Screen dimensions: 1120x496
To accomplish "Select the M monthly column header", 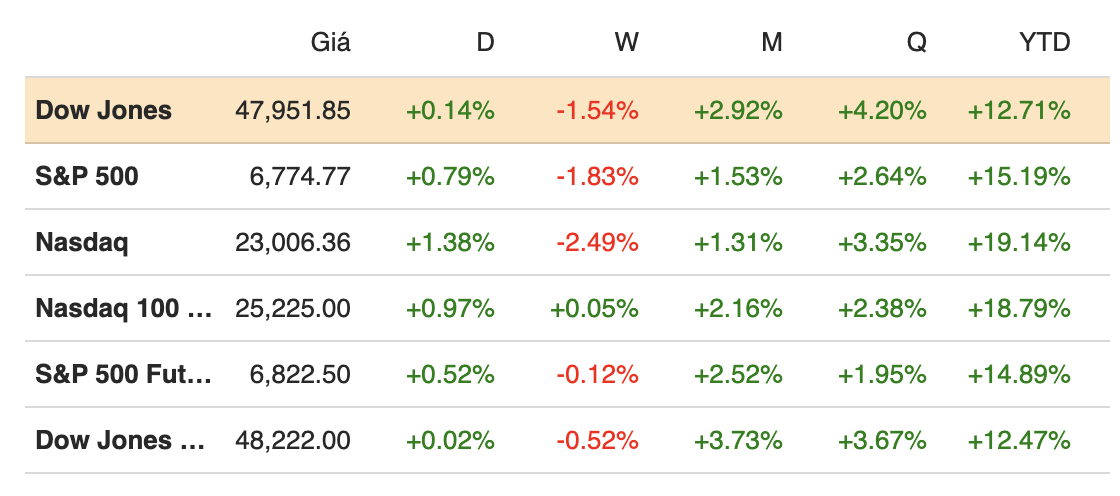I will [x=771, y=43].
